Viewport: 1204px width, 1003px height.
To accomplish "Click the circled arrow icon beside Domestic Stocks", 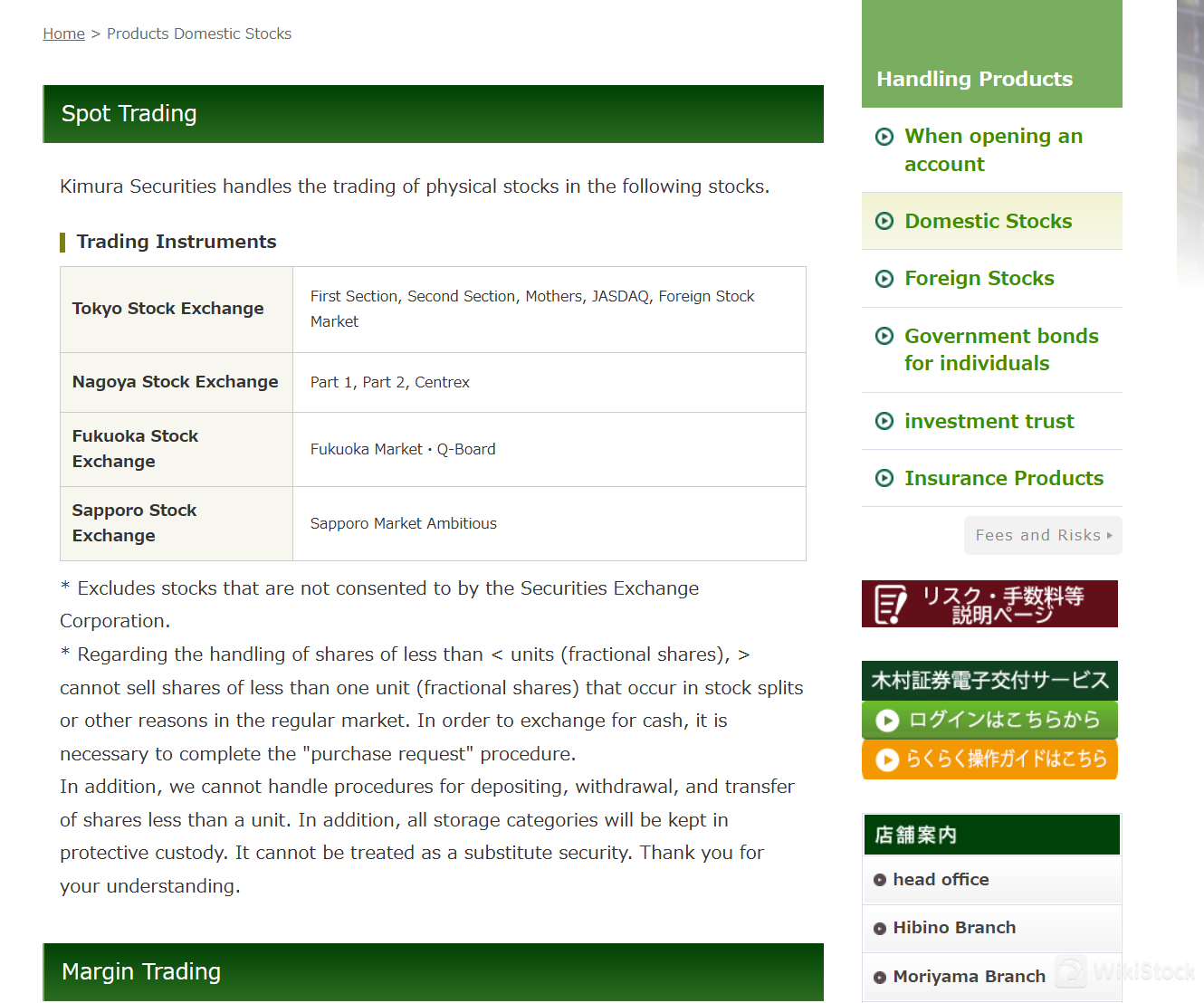I will pyautogui.click(x=884, y=222).
